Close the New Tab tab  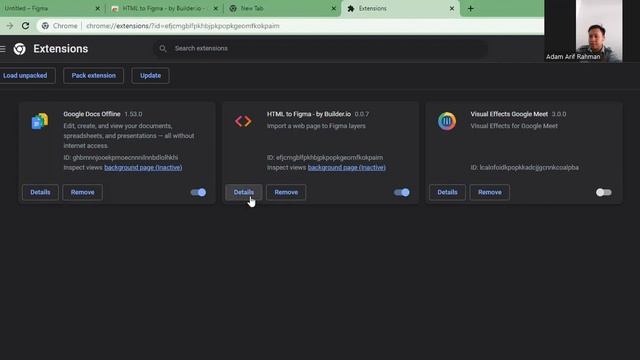[x=333, y=8]
